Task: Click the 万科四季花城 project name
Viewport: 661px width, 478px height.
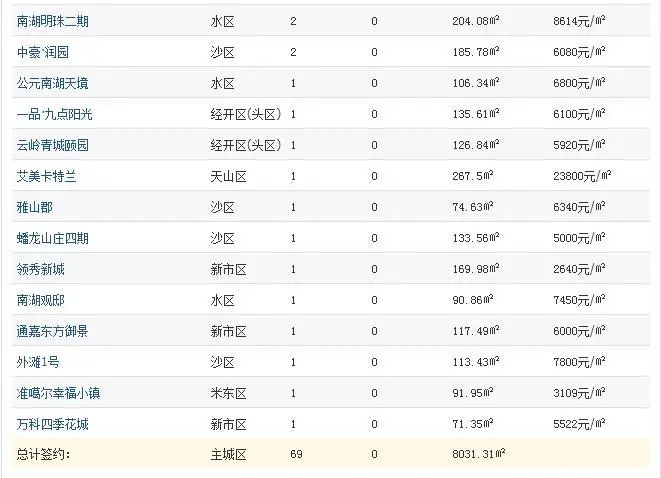Action: point(53,424)
